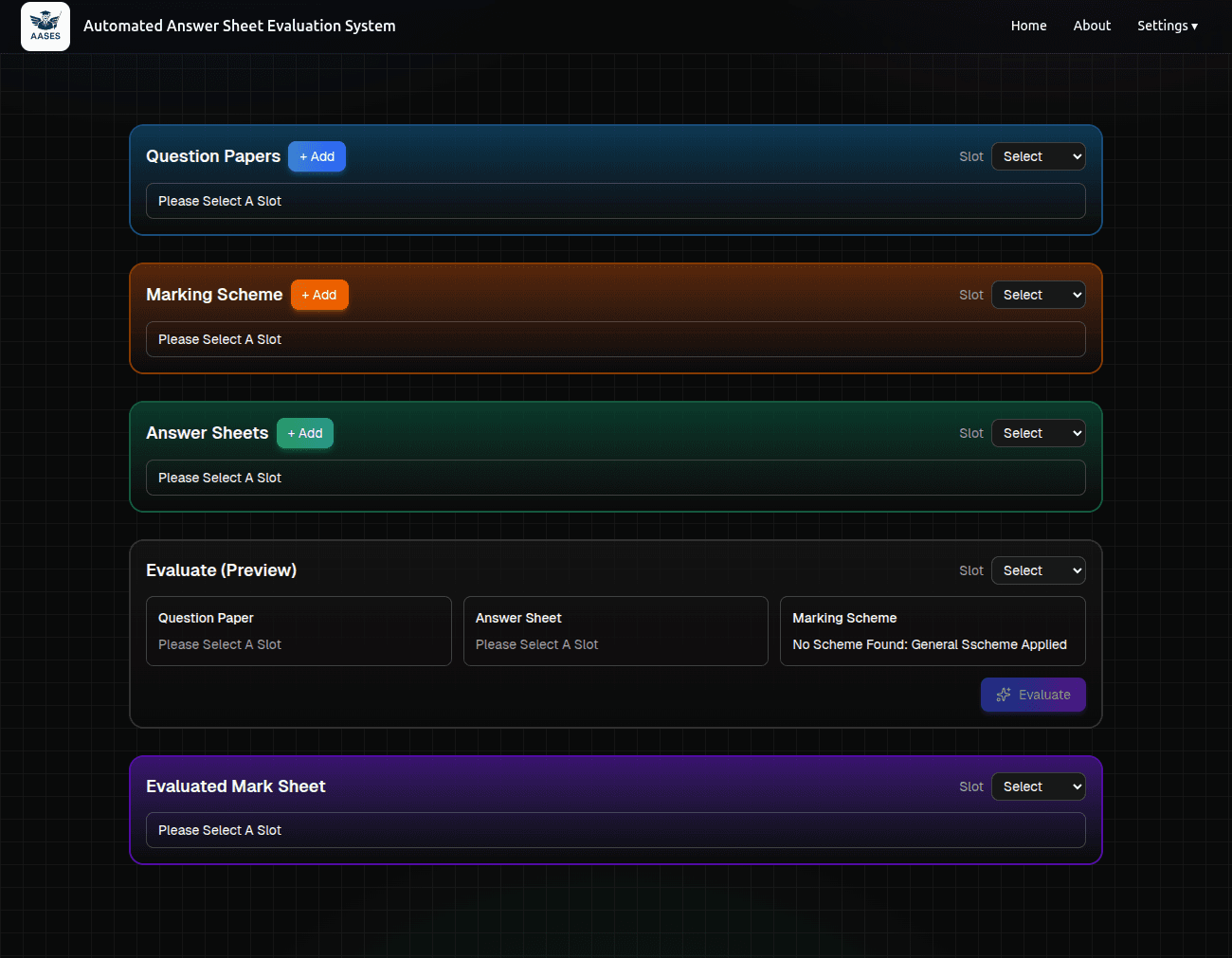Click the Question Papers list field
1232x958 pixels.
pyautogui.click(x=615, y=201)
